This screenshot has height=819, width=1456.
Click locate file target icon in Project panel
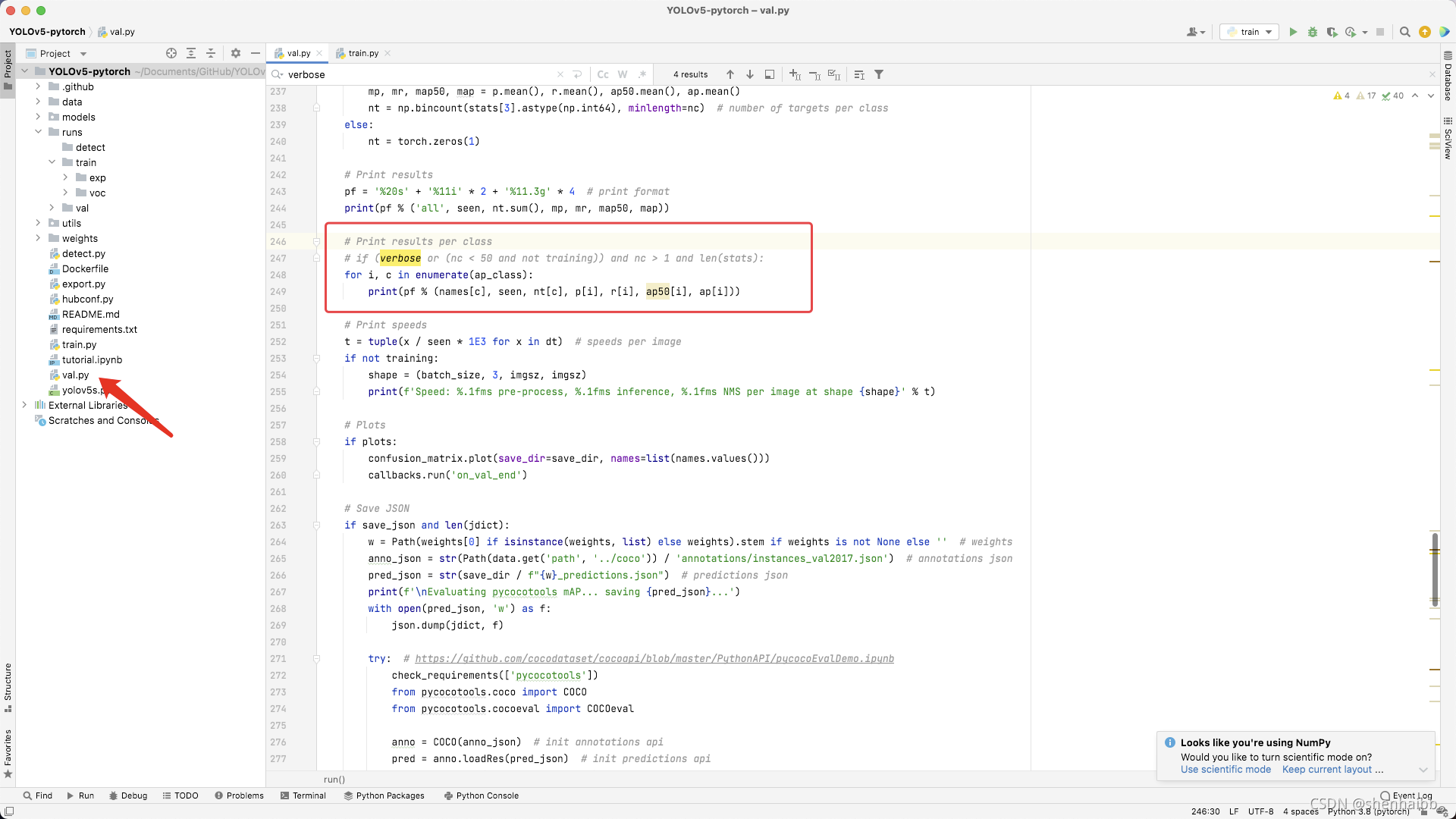(171, 53)
